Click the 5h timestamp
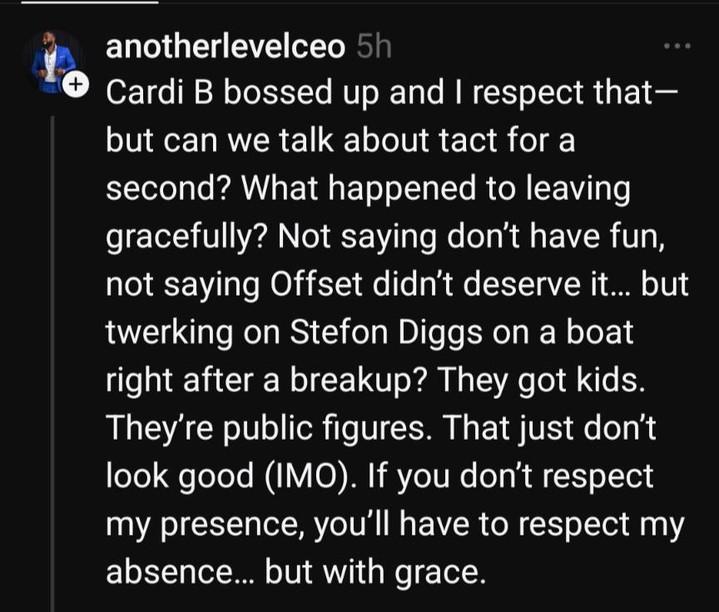This screenshot has width=719, height=612. point(374,46)
